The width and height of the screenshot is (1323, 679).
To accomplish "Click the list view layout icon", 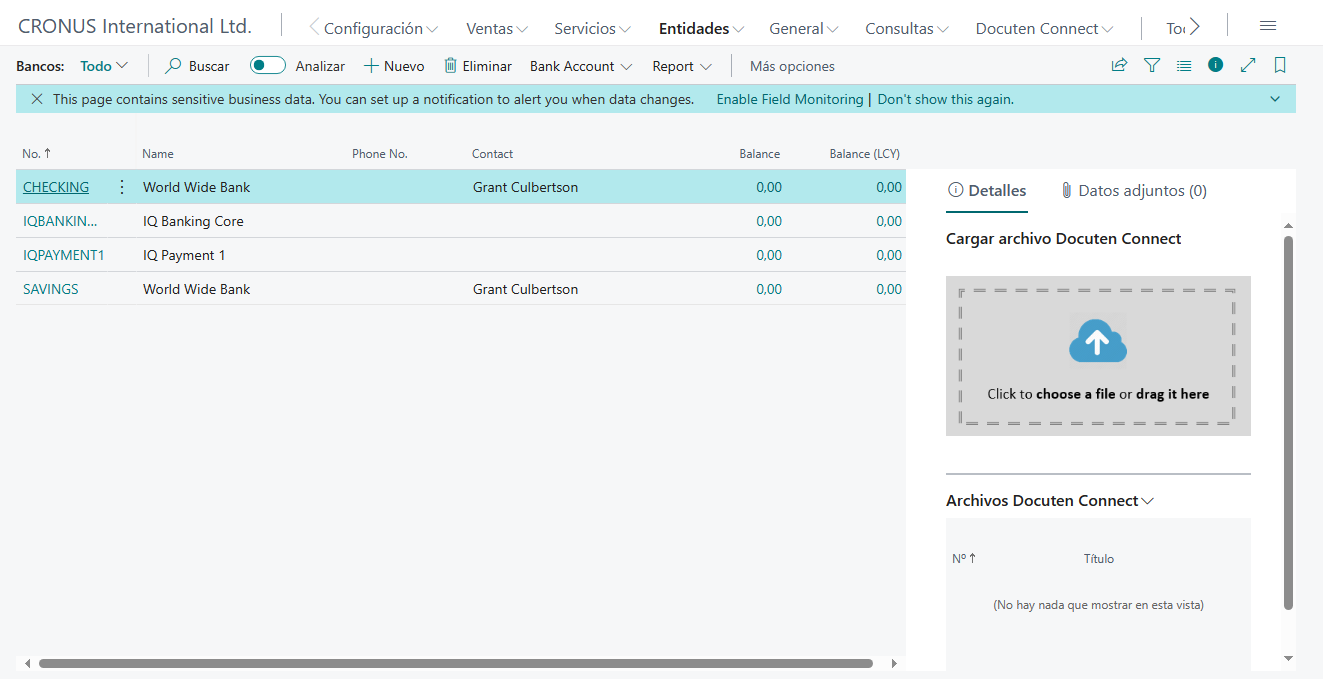I will (x=1184, y=66).
